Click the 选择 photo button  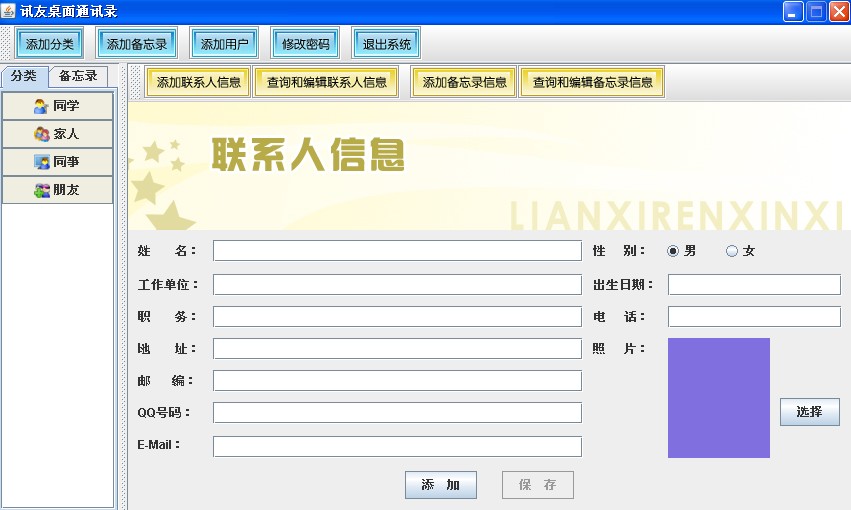pos(809,412)
